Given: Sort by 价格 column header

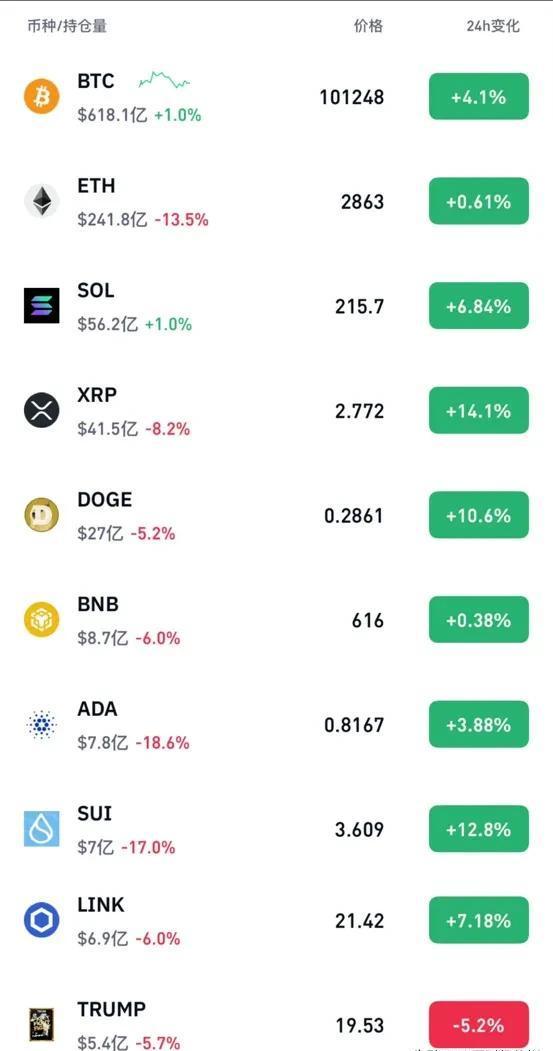Looking at the screenshot, I should (x=369, y=26).
